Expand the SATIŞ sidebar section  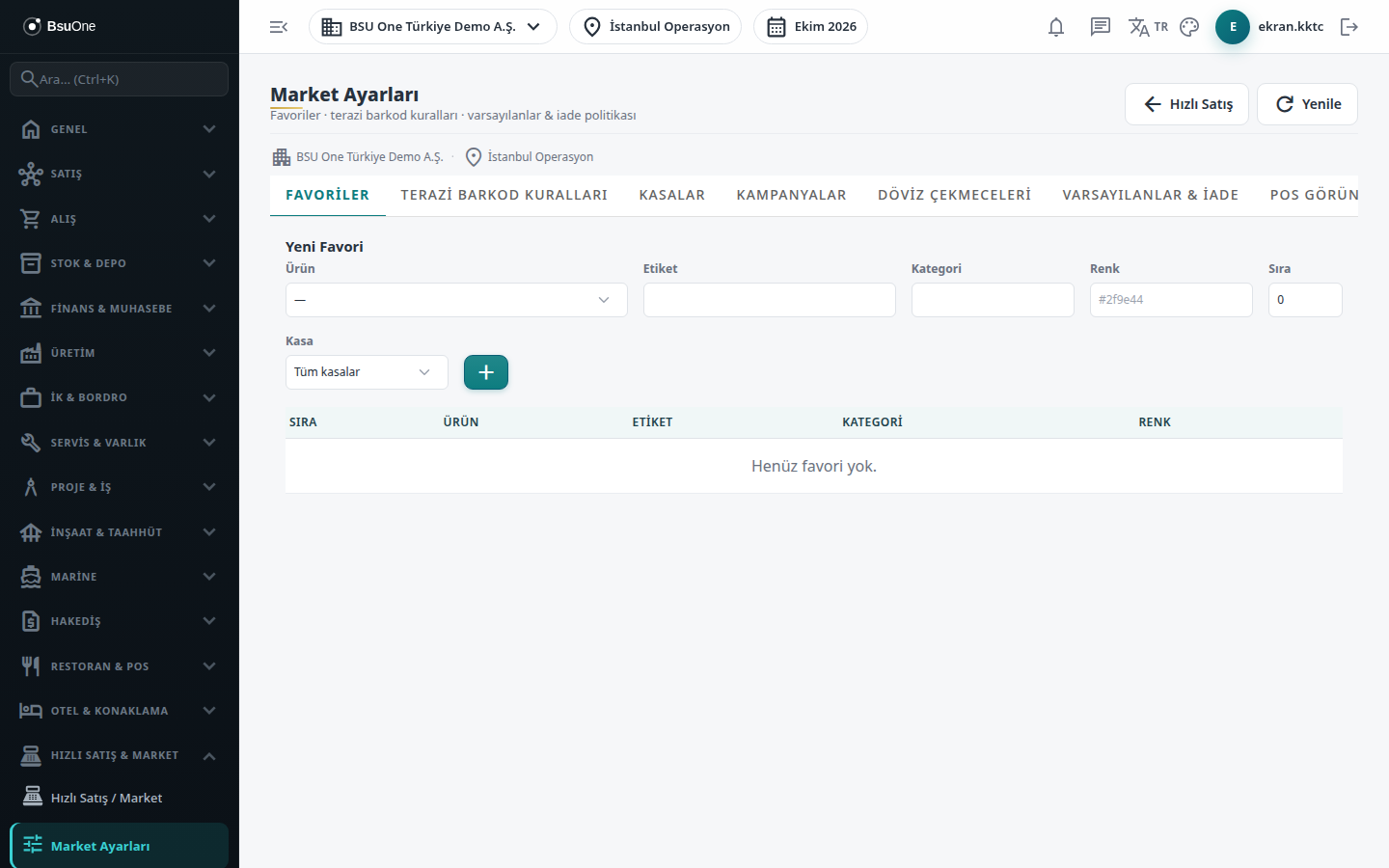(x=120, y=174)
